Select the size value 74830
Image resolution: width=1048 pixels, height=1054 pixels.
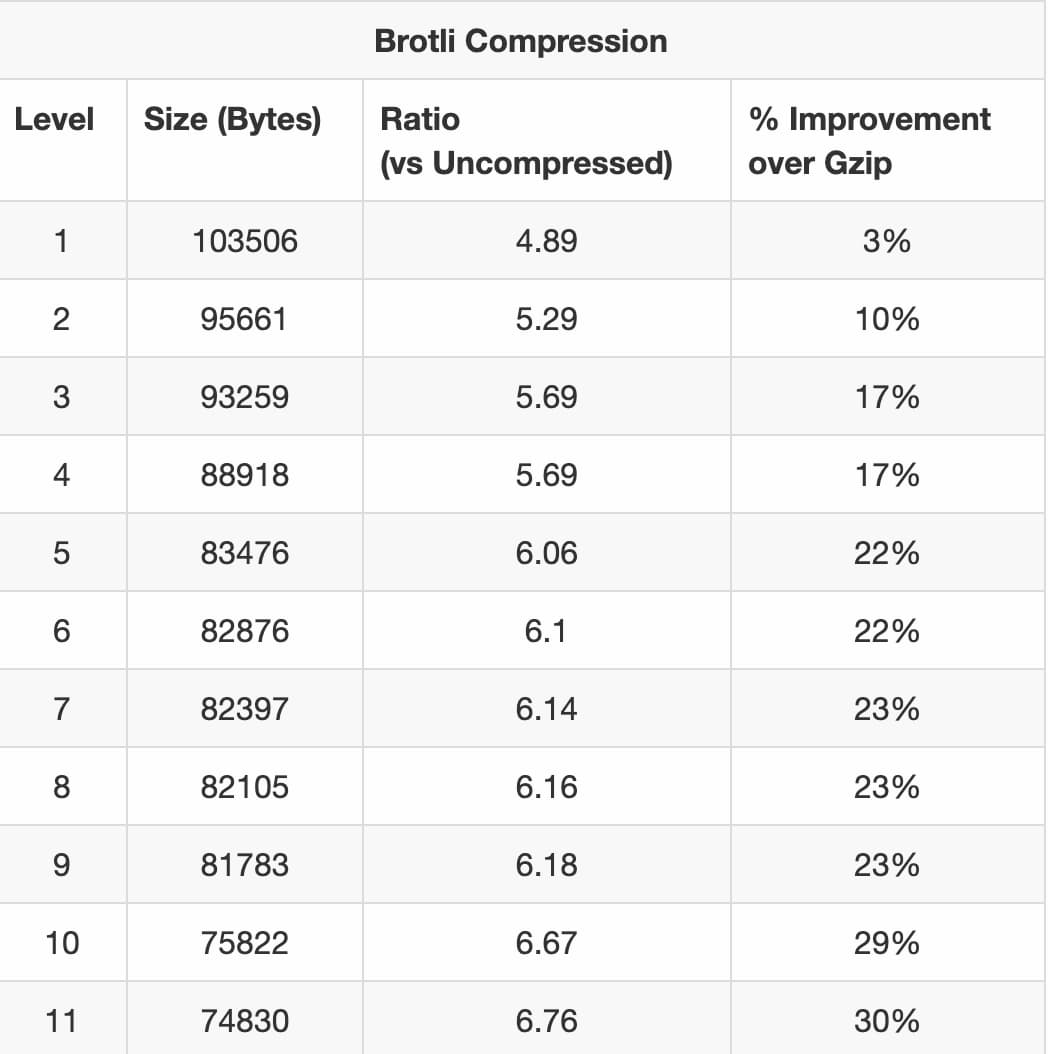(245, 1021)
